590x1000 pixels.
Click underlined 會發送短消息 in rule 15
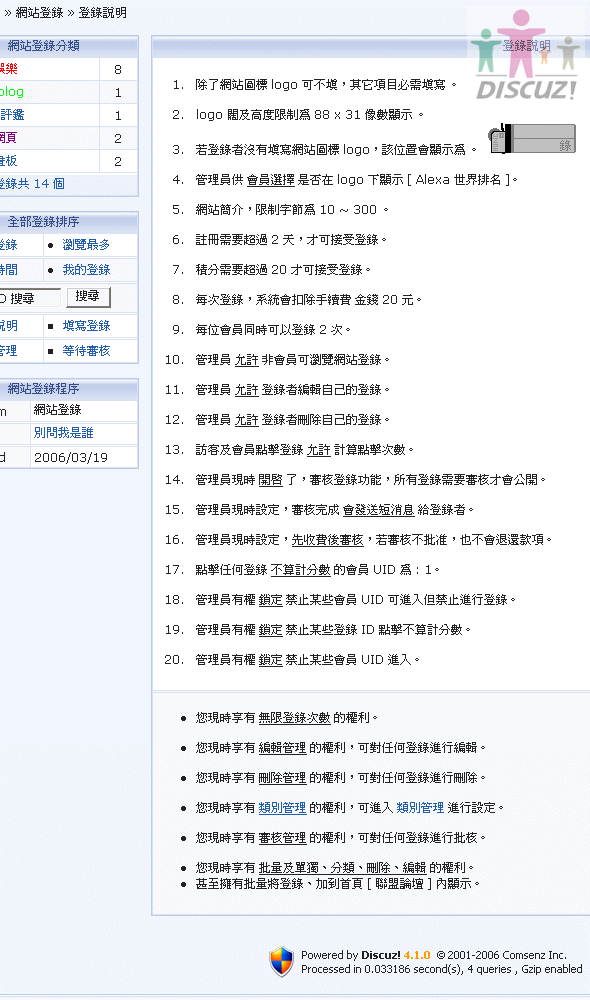click(378, 510)
